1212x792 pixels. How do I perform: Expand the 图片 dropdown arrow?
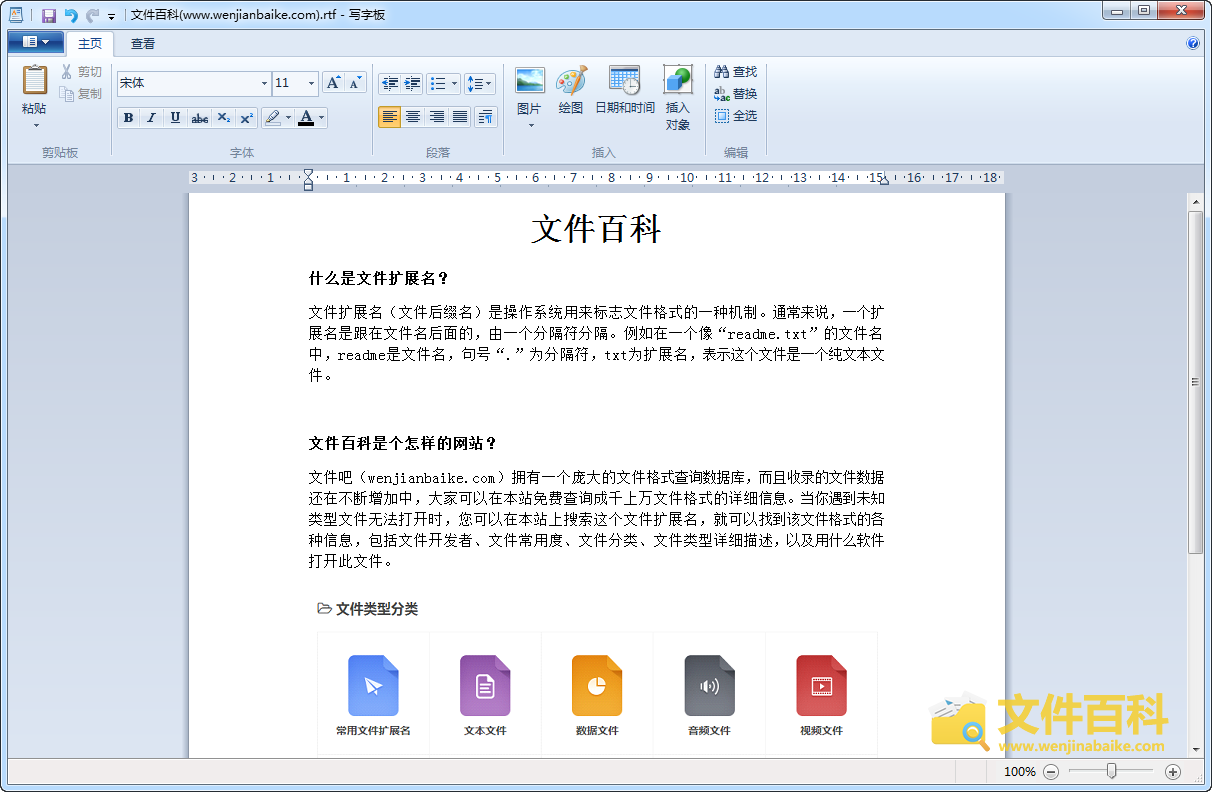530,125
